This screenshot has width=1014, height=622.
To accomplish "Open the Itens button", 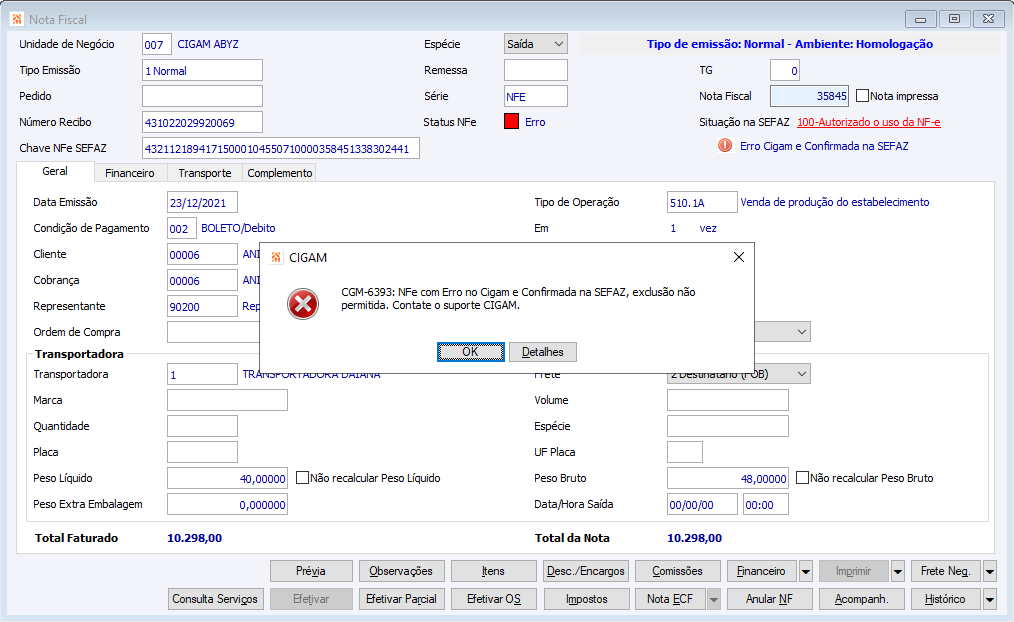I will (493, 572).
